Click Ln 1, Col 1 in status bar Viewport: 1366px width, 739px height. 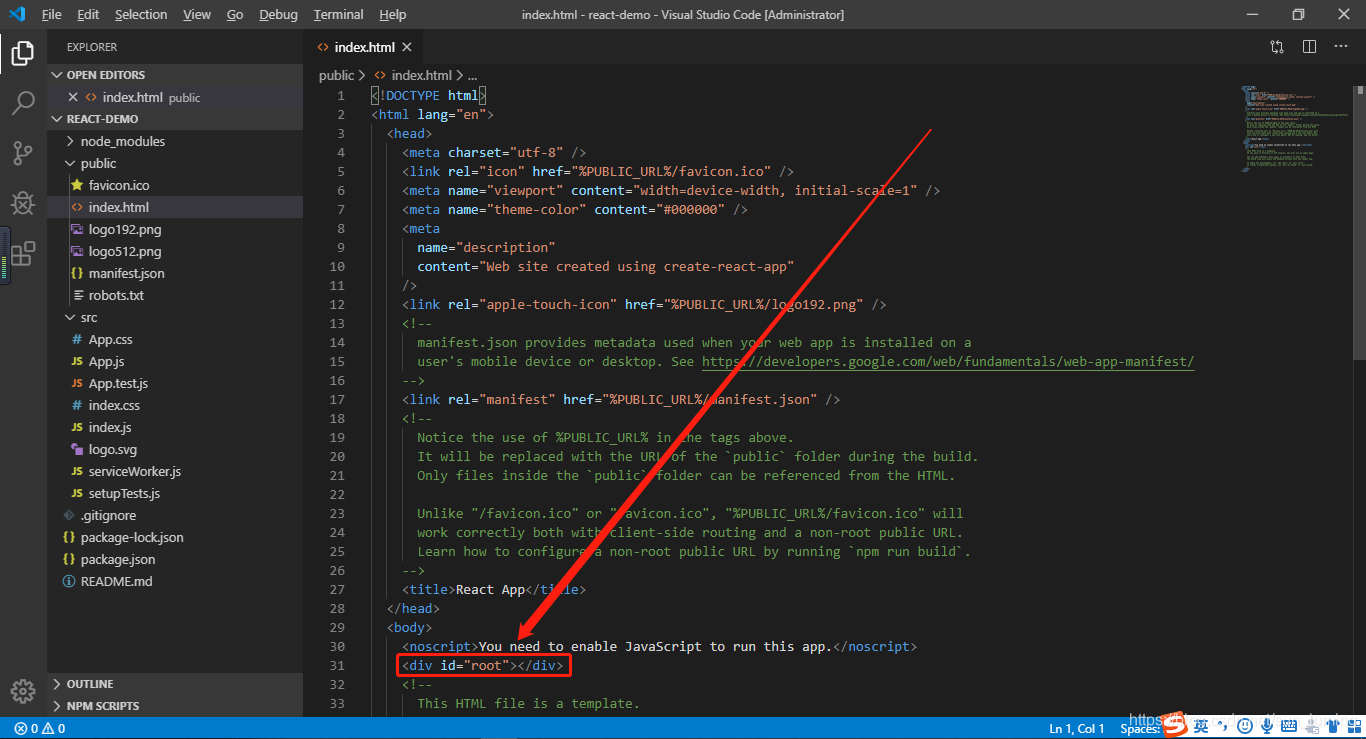point(1077,728)
